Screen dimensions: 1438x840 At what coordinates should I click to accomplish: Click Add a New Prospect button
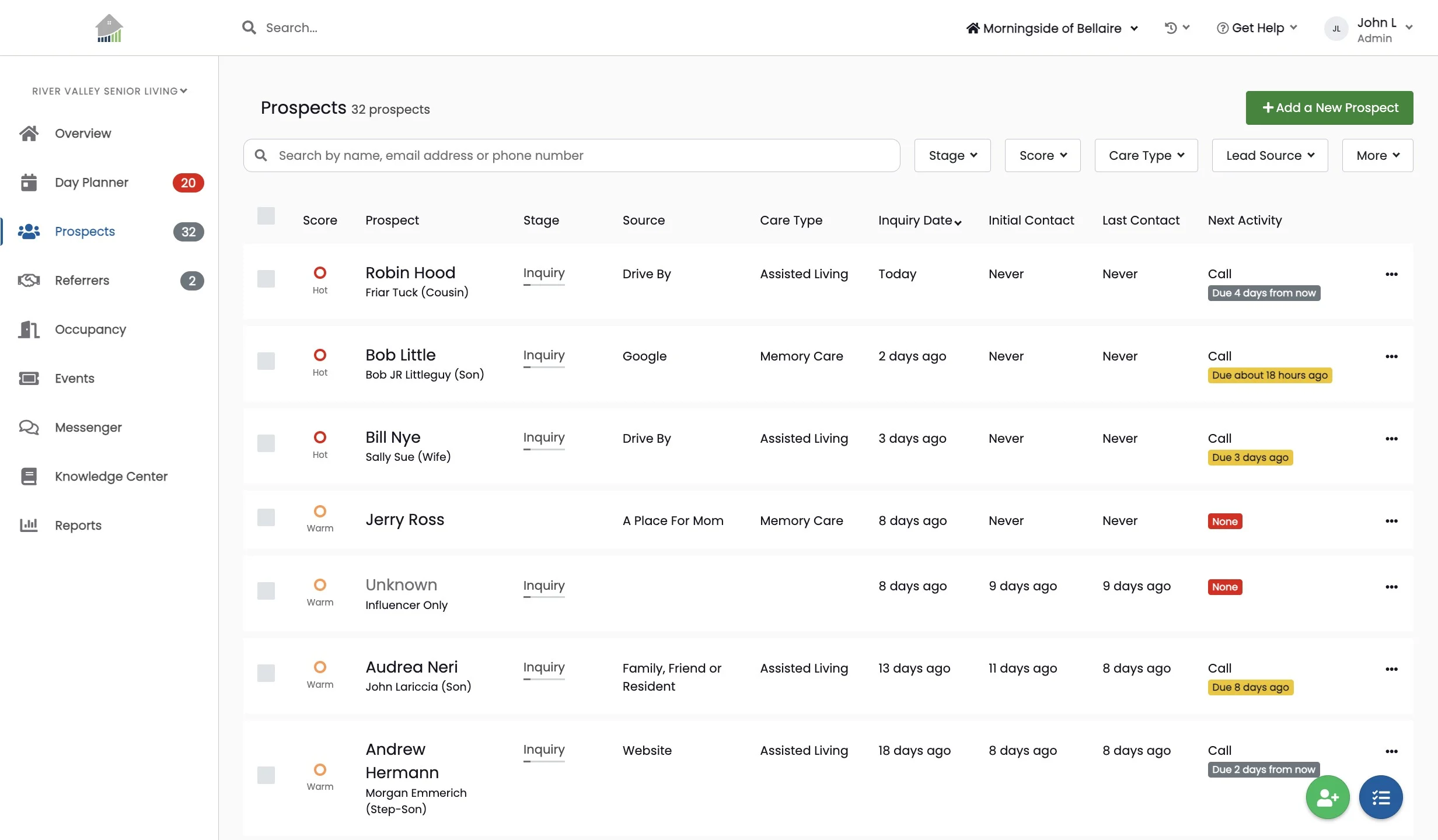(x=1329, y=108)
